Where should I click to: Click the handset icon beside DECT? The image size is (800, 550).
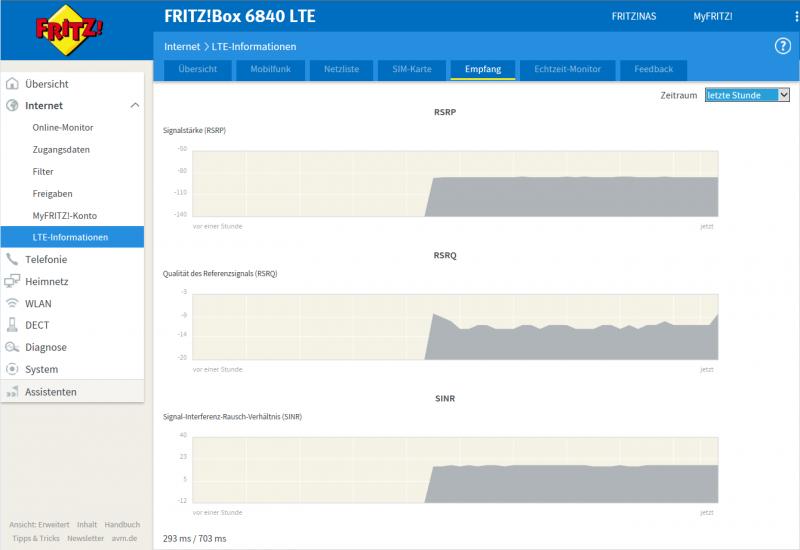click(12, 324)
